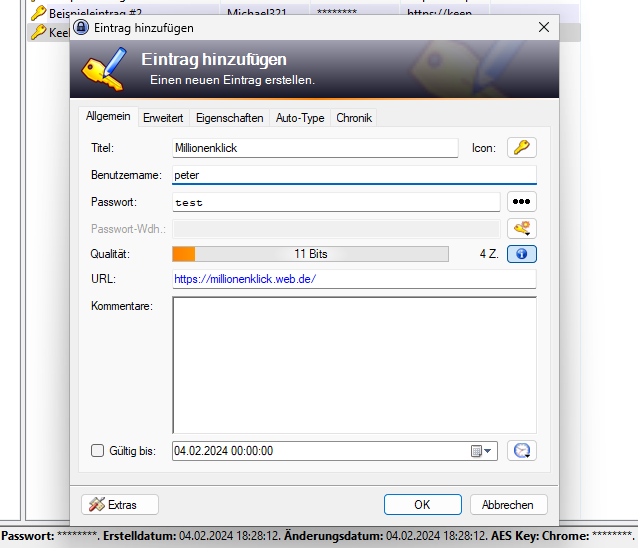Click the Erstelldatum entry in status bar
The image size is (638, 548).
[x=192, y=535]
